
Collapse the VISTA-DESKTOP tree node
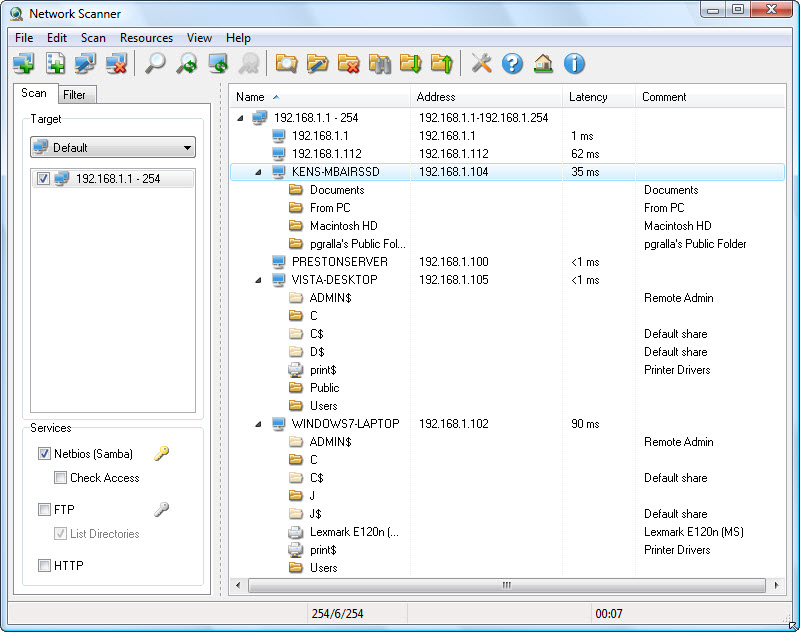click(257, 279)
